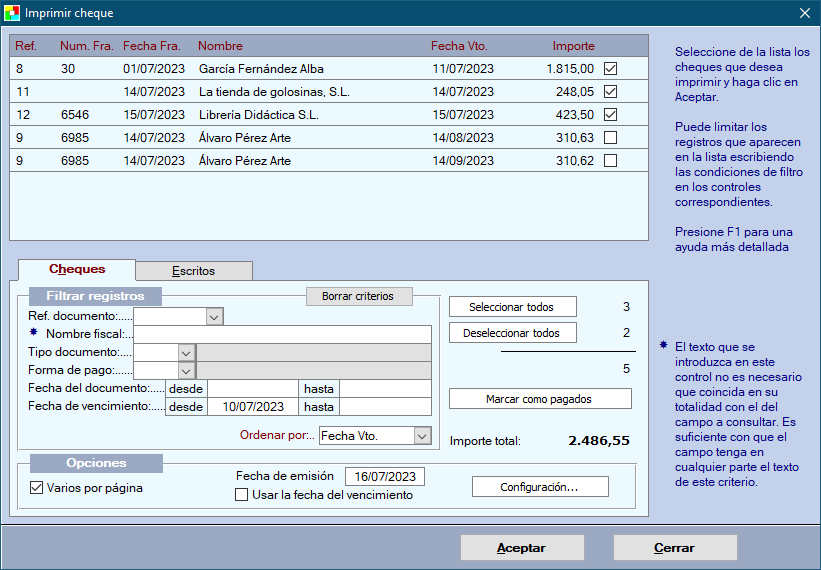Image resolution: width=821 pixels, height=570 pixels.
Task: Click Marcar como pagados
Action: 539,399
